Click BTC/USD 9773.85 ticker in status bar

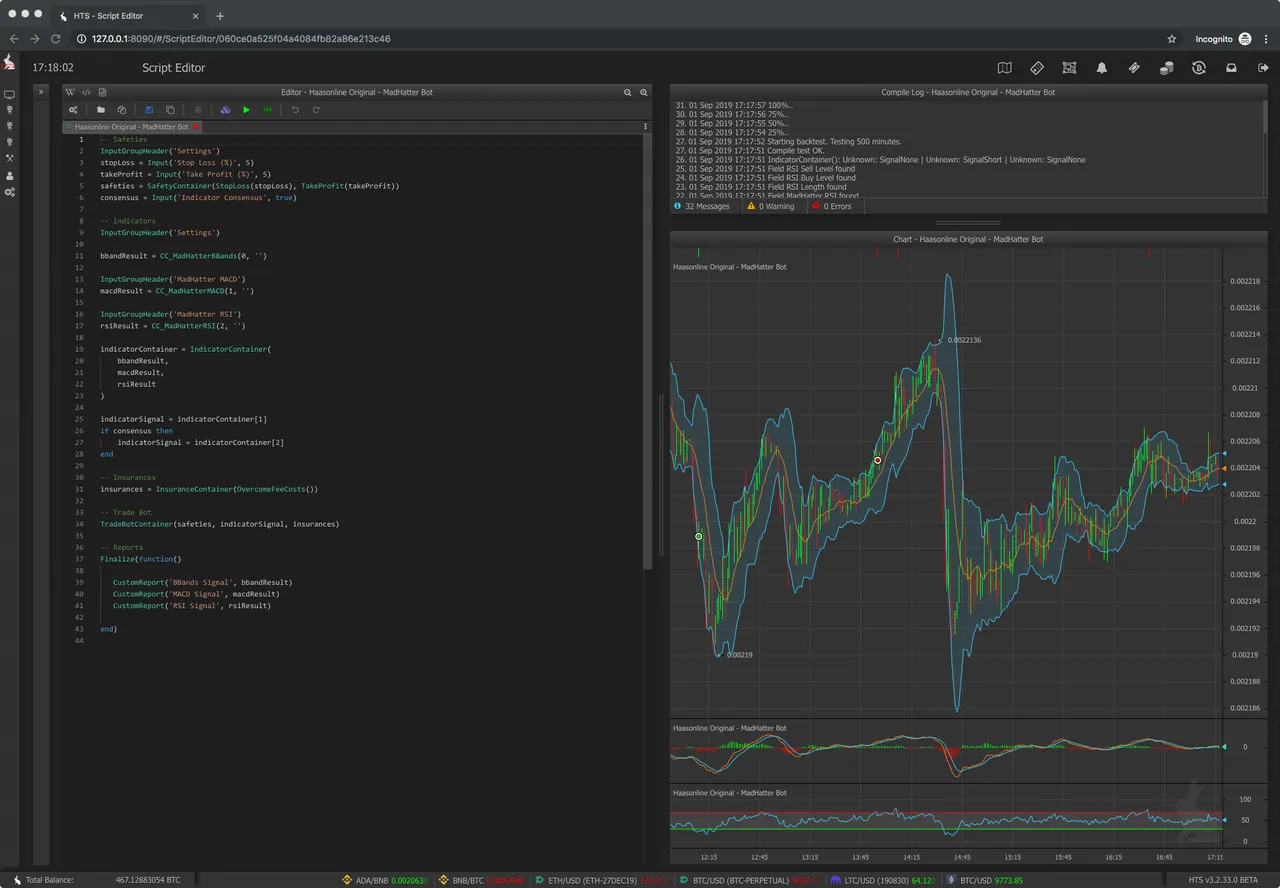pyautogui.click(x=985, y=880)
